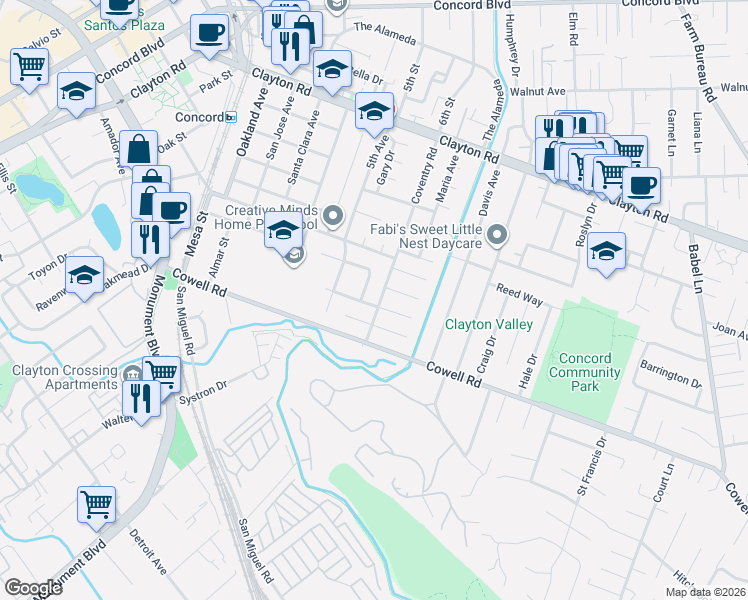Click the Clayton Crossing Apartments text label
The image size is (748, 600).
[x=64, y=377]
